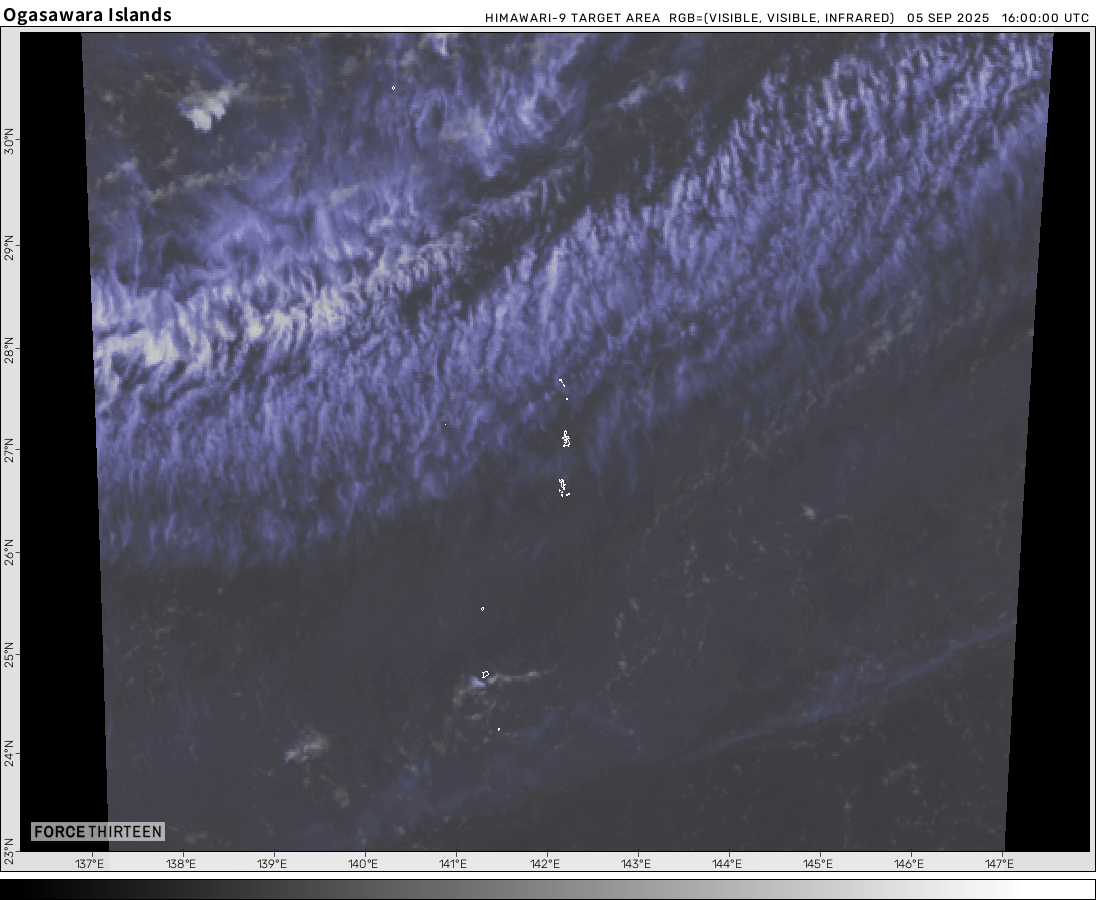The height and width of the screenshot is (900, 1096).
Task: Click the Kita Iwo Jima island outline
Action: pyautogui.click(x=482, y=608)
